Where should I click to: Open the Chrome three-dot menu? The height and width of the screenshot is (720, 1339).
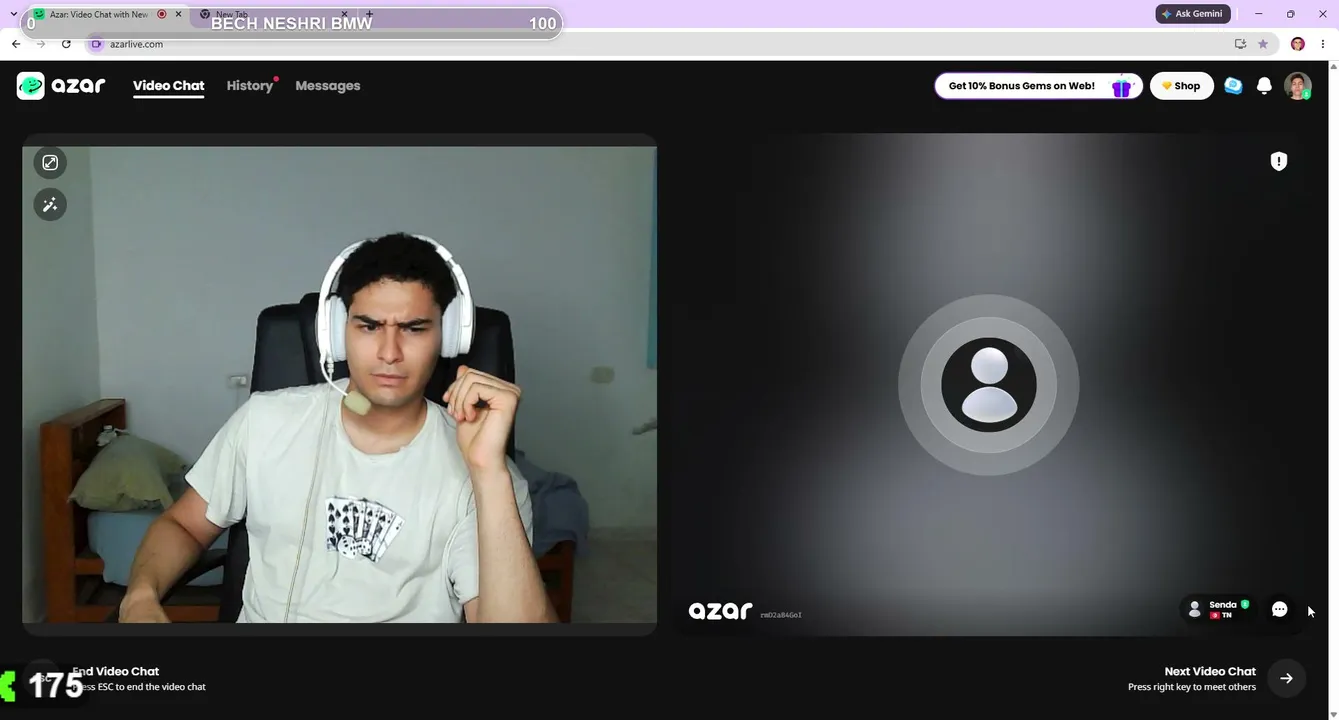click(1323, 44)
